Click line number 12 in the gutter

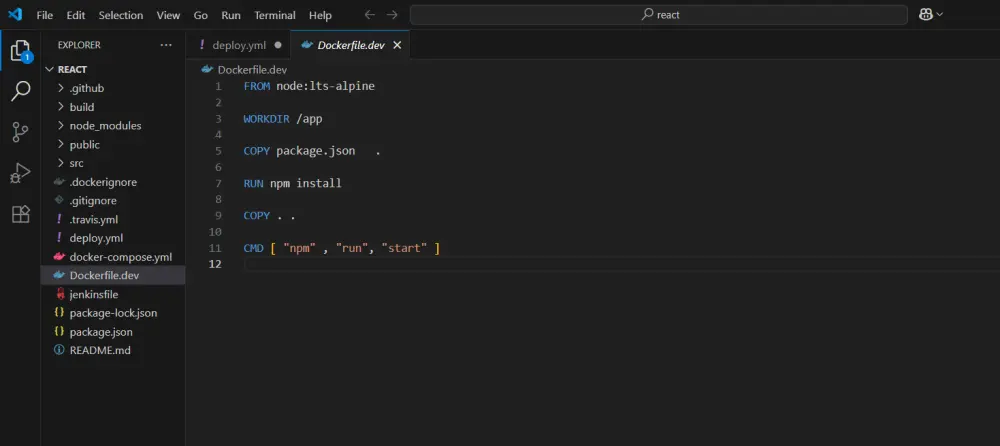coord(215,264)
